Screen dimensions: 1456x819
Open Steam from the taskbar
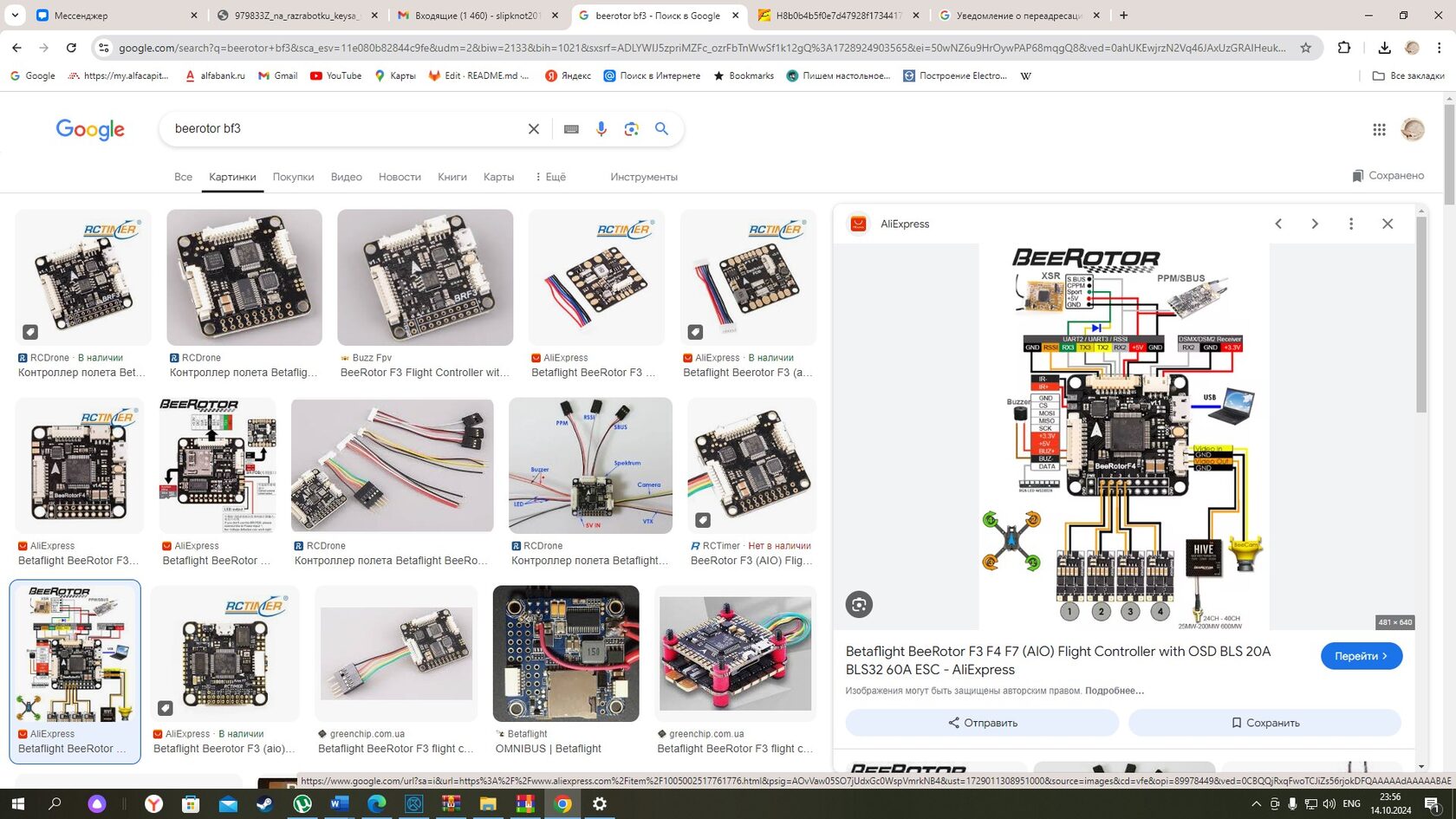tap(264, 803)
